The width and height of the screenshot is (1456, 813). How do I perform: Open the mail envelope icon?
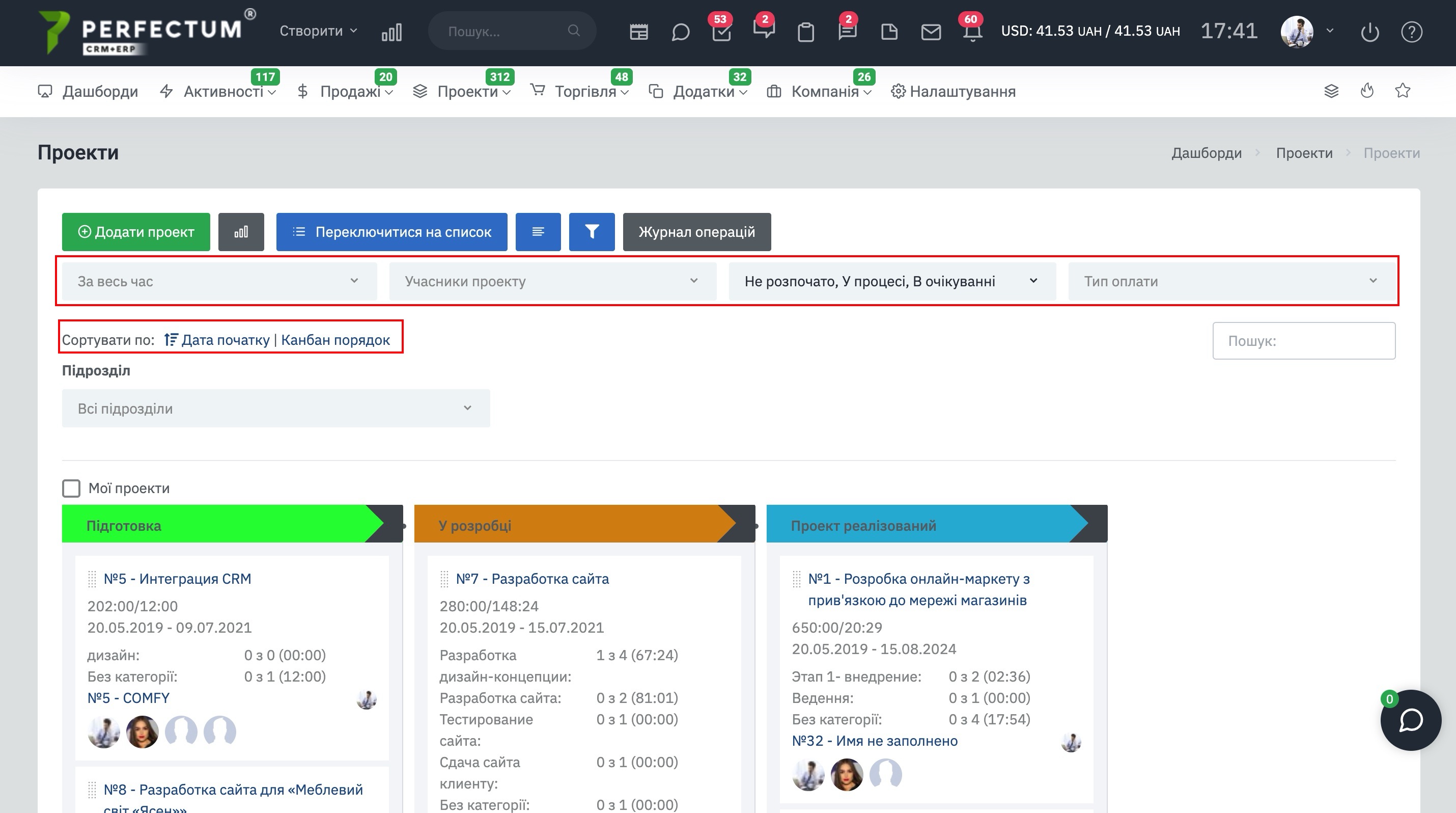(x=931, y=32)
